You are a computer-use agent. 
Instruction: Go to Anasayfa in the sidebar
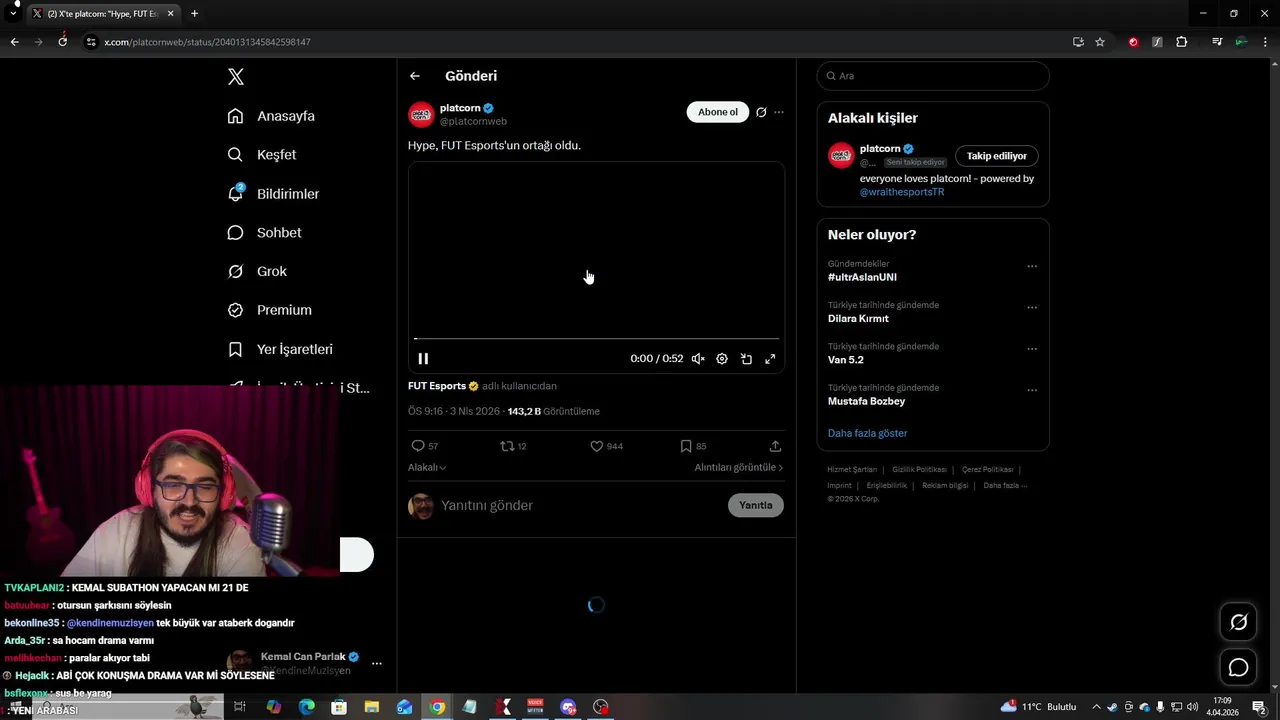click(271, 116)
